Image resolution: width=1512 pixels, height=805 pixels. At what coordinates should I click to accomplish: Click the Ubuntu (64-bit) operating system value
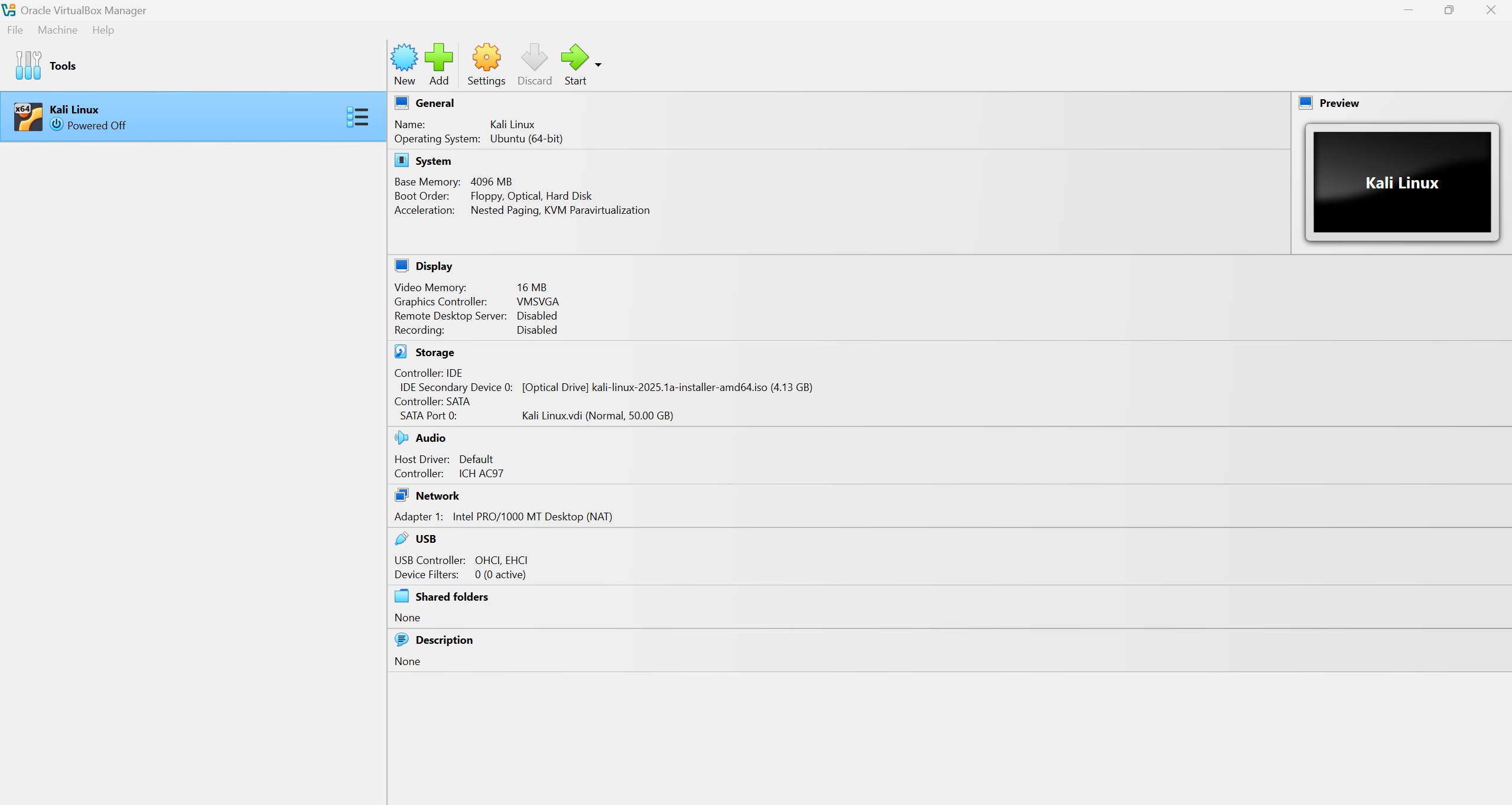526,138
